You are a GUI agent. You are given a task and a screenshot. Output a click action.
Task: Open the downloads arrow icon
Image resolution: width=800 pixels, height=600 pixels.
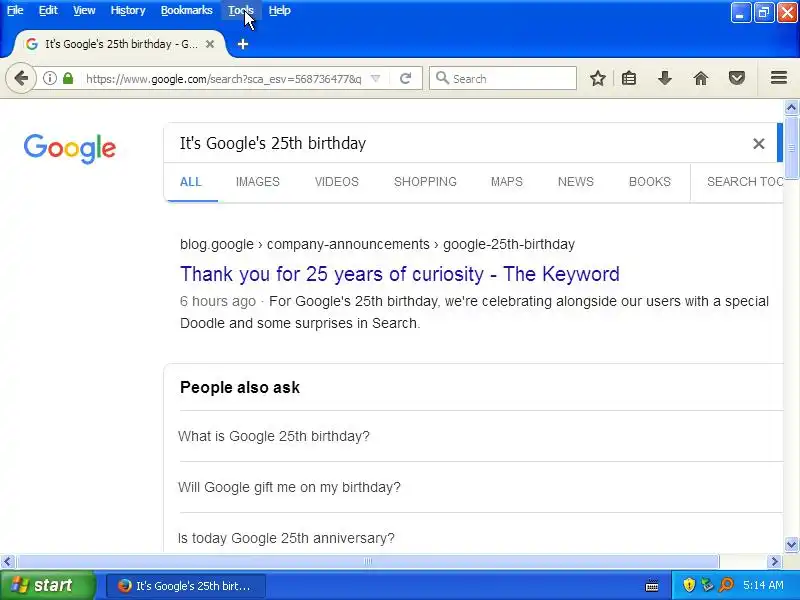click(665, 78)
